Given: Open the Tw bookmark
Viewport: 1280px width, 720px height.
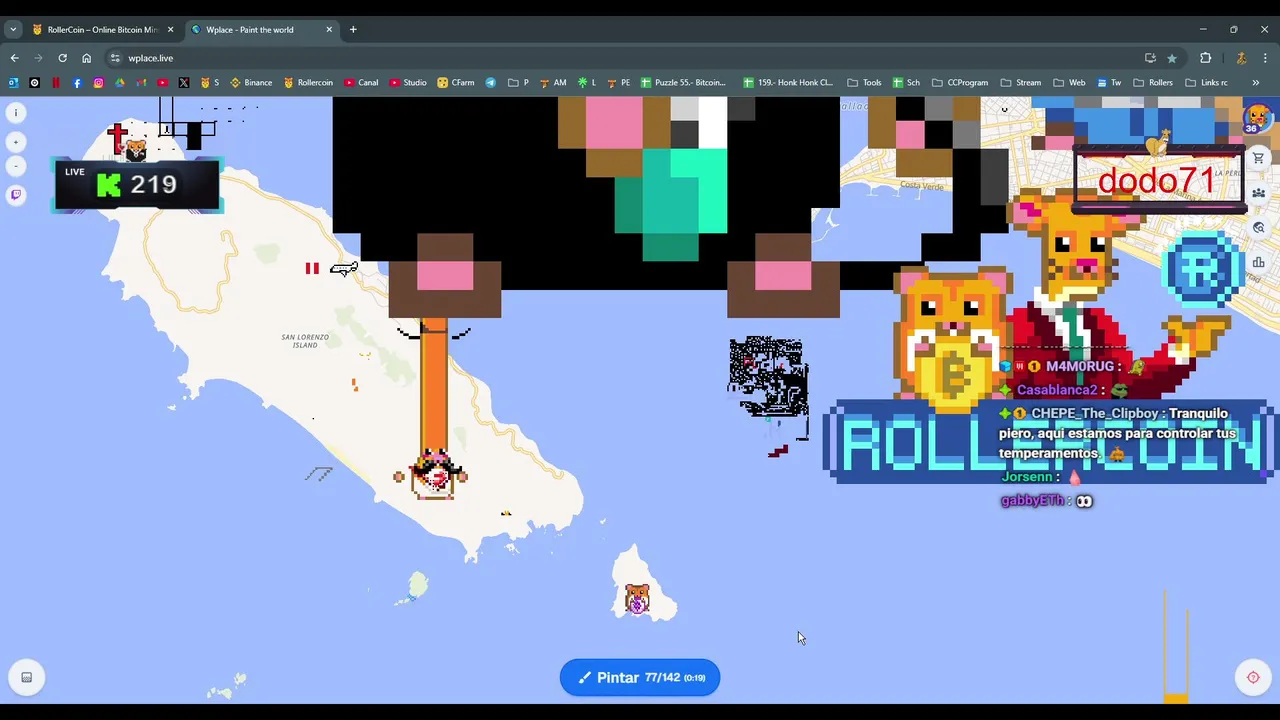Looking at the screenshot, I should [x=1109, y=83].
